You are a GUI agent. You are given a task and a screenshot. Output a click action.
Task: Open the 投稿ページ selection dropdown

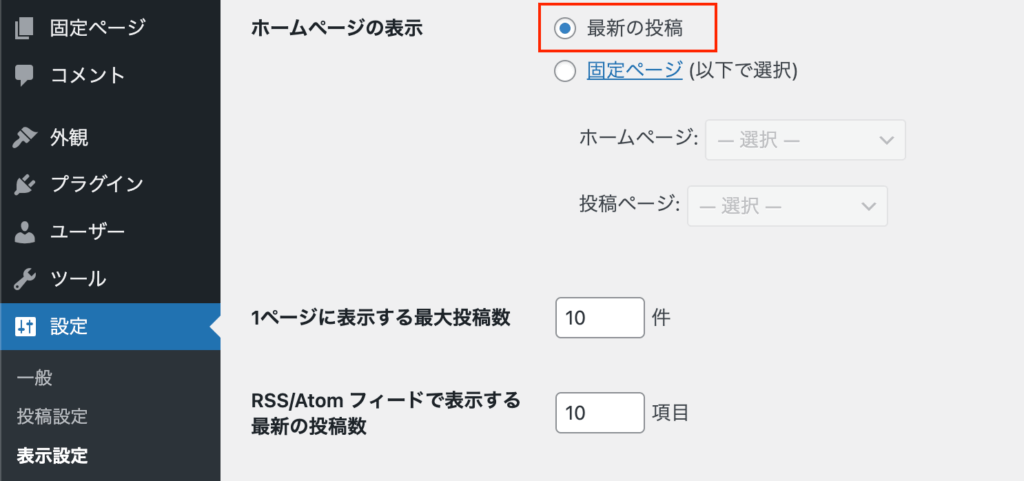click(787, 206)
